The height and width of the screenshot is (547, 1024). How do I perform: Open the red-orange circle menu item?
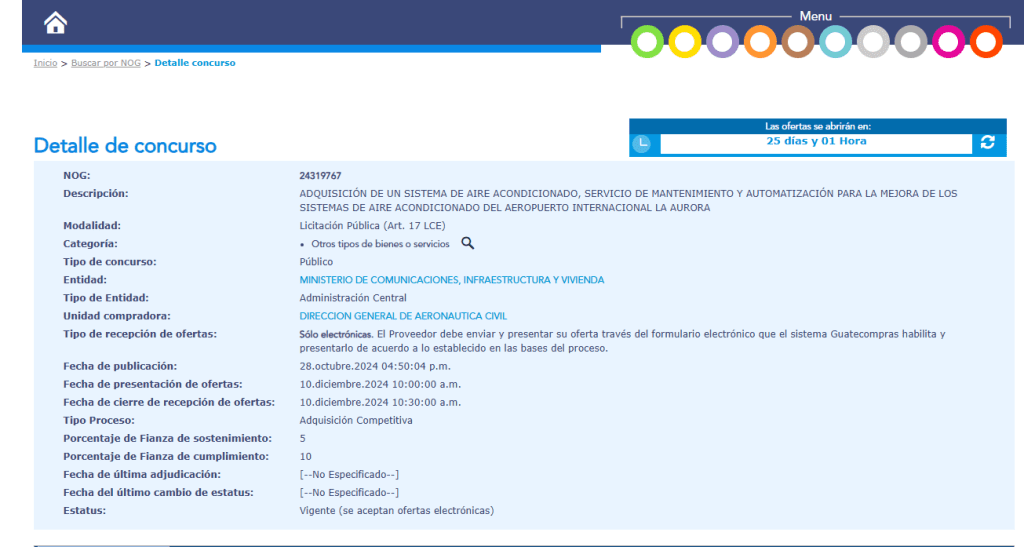(986, 42)
